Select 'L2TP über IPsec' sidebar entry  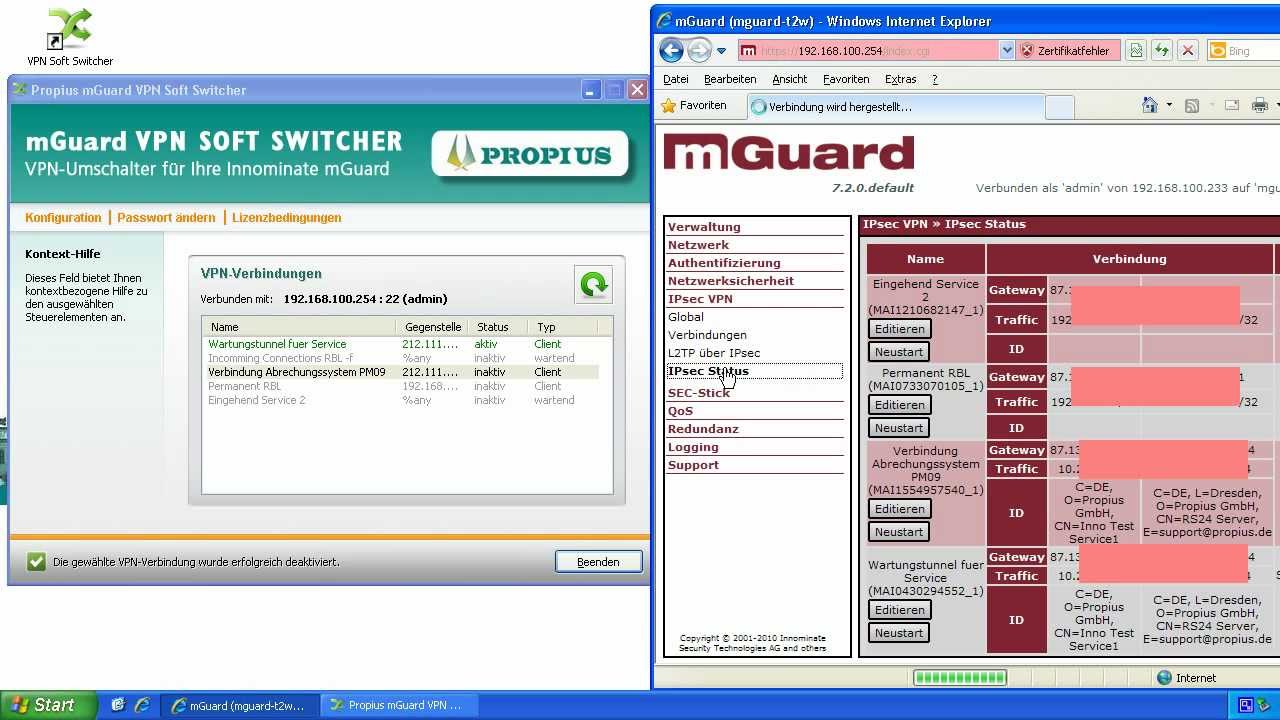click(714, 353)
